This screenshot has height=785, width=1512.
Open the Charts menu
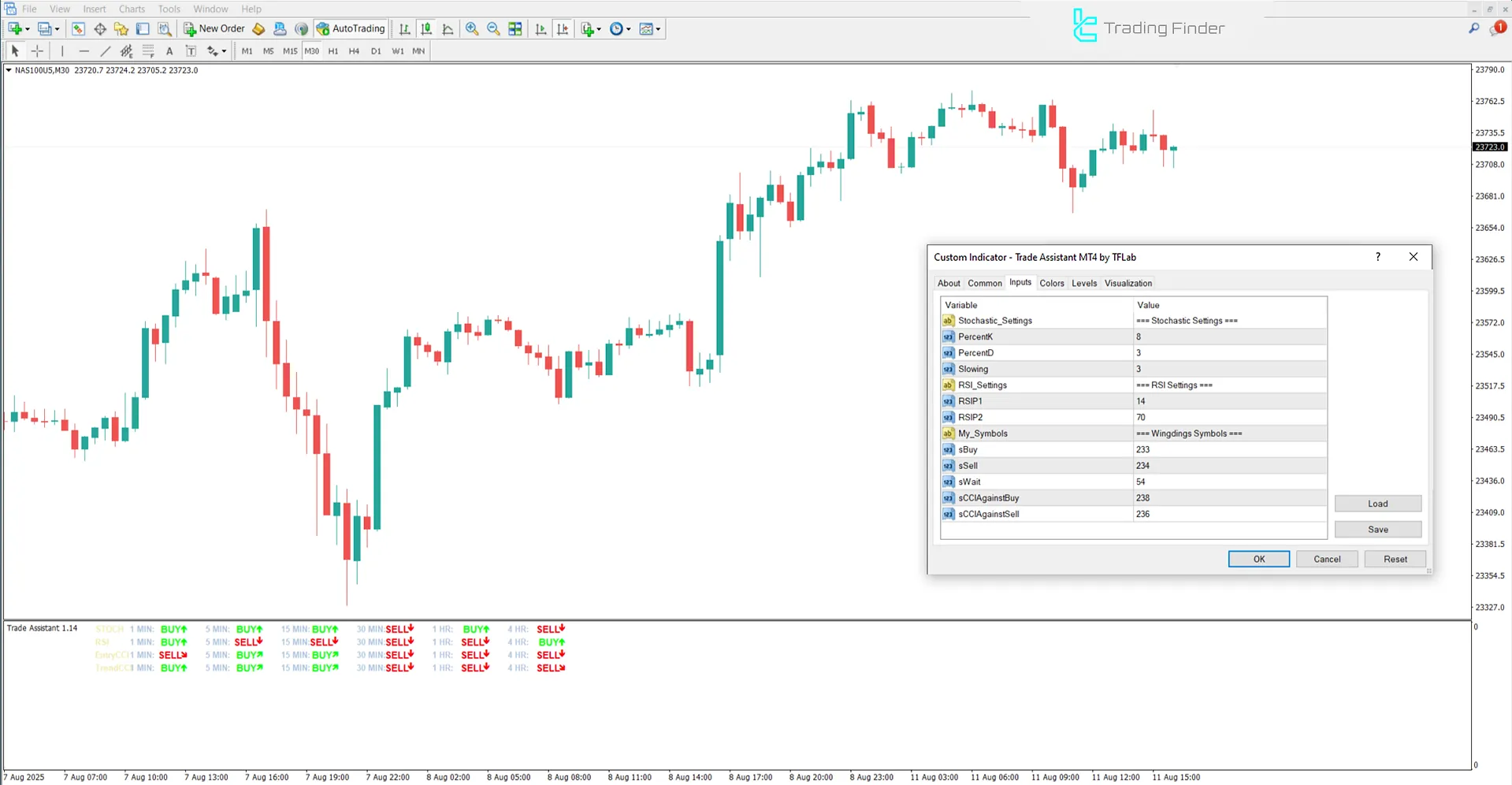pos(131,9)
